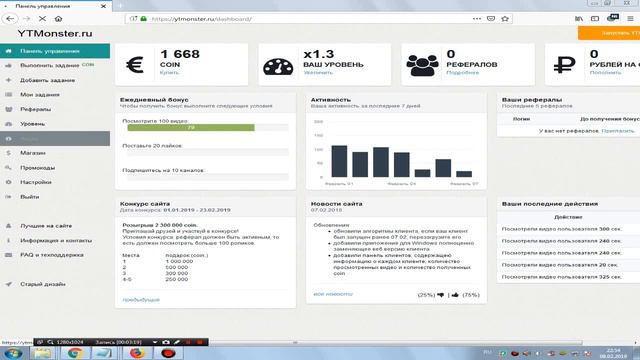Click the speedometer level icon
Viewport: 640px width, 360px height.
tap(278, 67)
